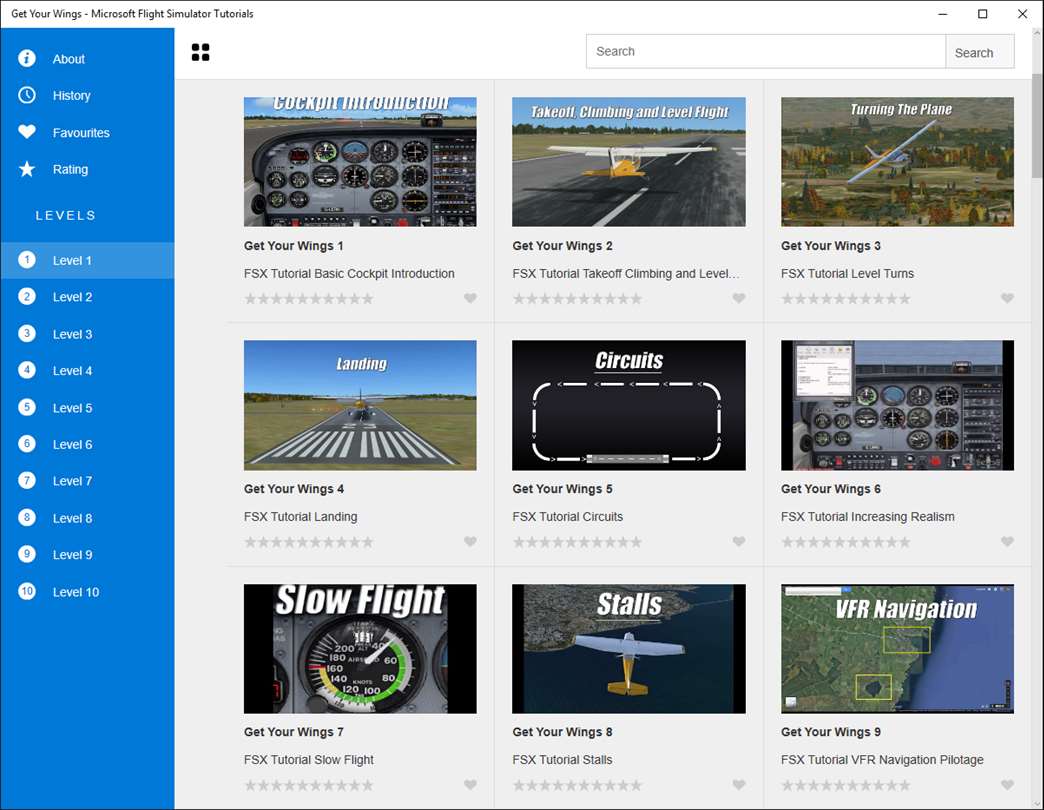Open Get Your Wings 9 title
The width and height of the screenshot is (1044, 810).
pyautogui.click(x=831, y=732)
